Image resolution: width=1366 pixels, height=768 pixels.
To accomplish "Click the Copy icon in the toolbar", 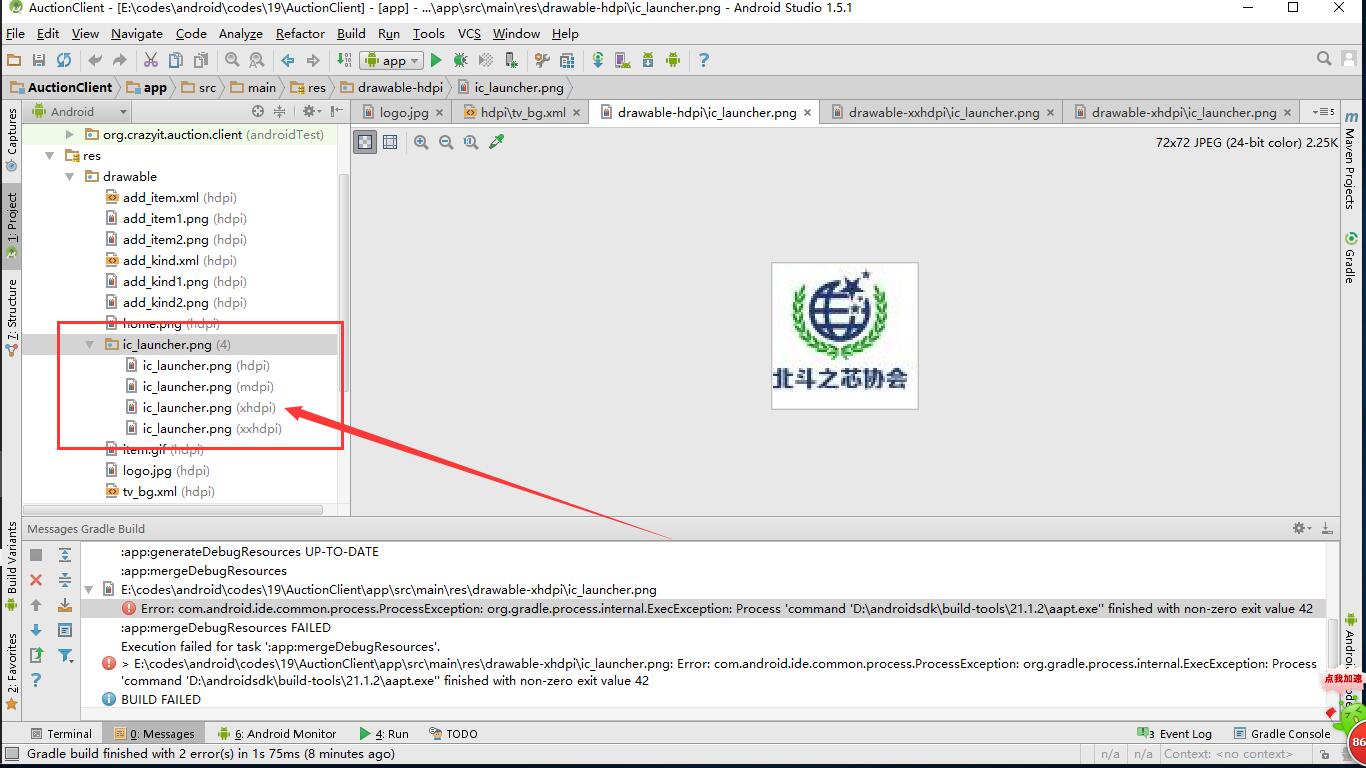I will tap(176, 60).
